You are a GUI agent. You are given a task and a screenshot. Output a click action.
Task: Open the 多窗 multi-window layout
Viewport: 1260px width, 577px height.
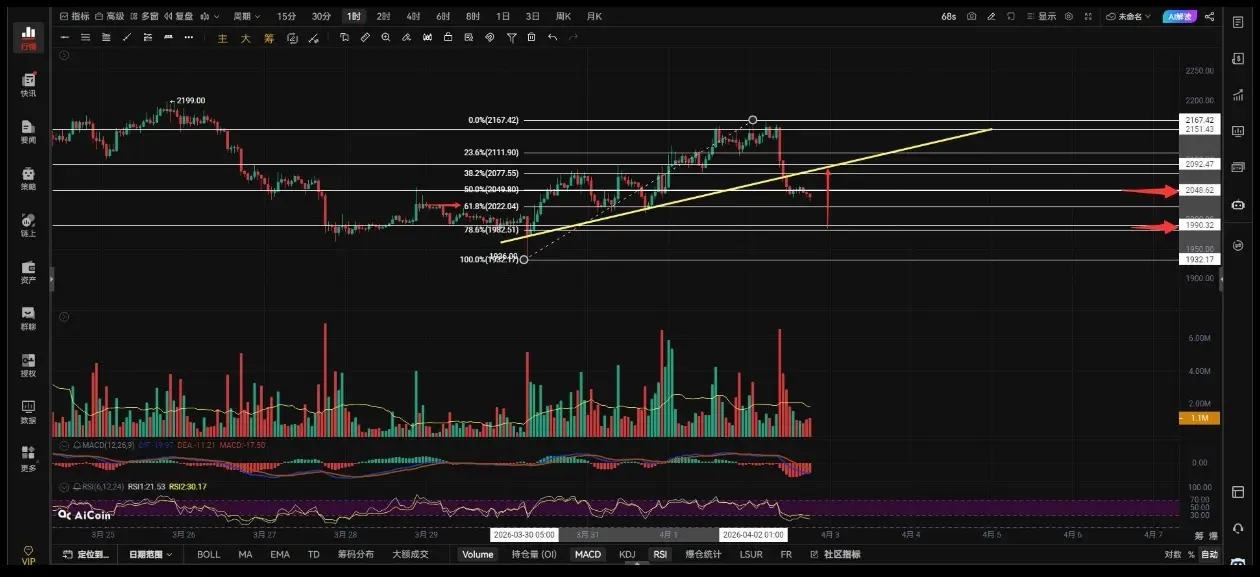pyautogui.click(x=144, y=16)
